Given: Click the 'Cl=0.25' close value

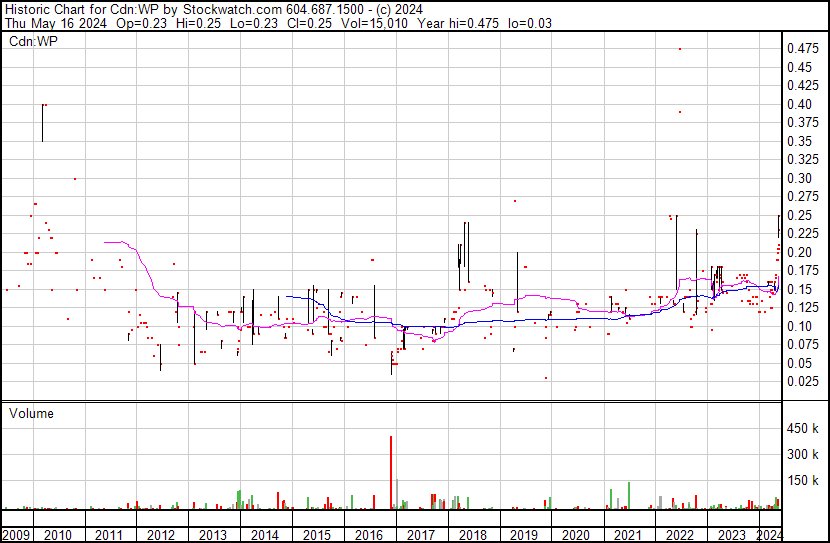Looking at the screenshot, I should click(310, 24).
